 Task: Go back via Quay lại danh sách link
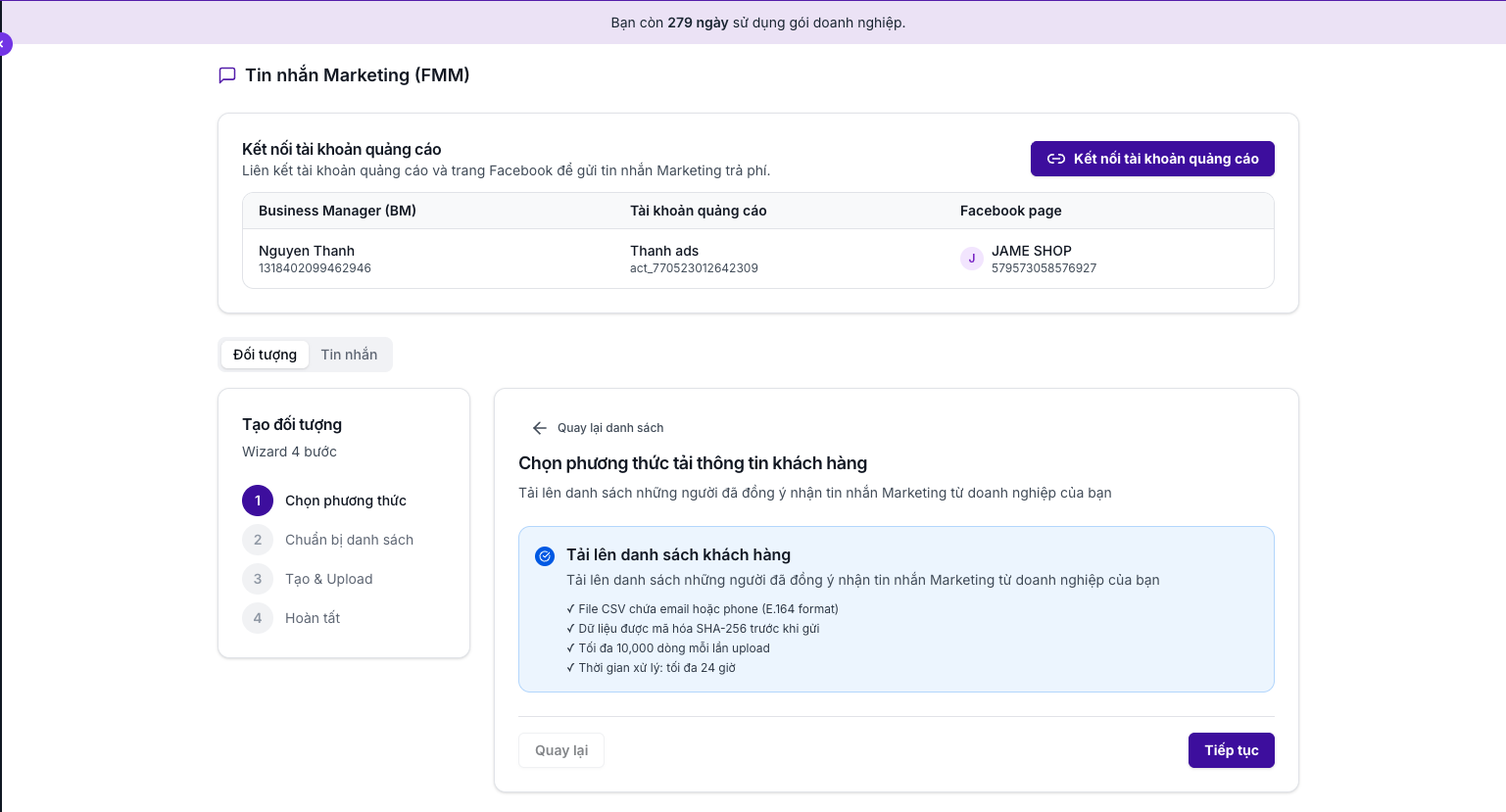[609, 428]
